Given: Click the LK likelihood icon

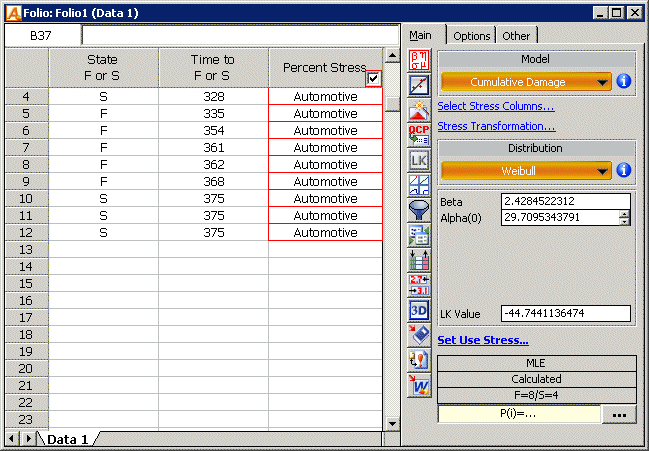Looking at the screenshot, I should (419, 159).
